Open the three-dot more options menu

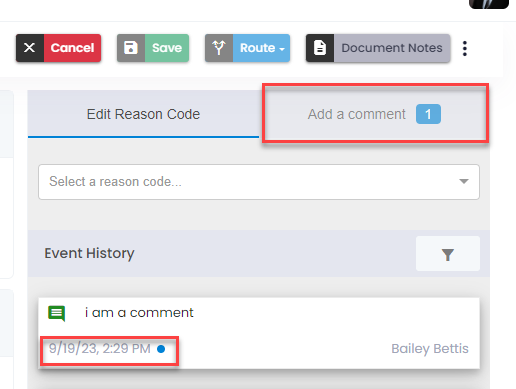[x=465, y=49]
